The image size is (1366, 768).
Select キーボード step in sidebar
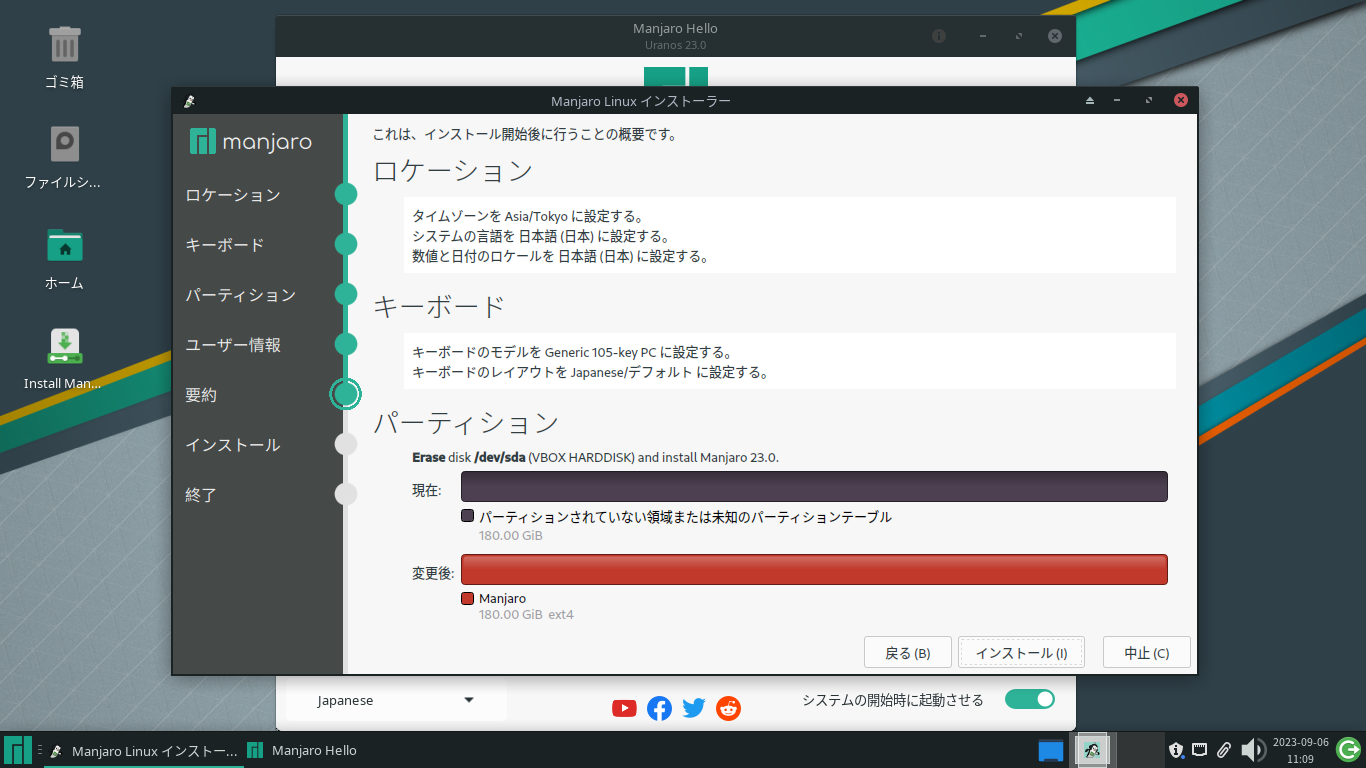(x=225, y=245)
